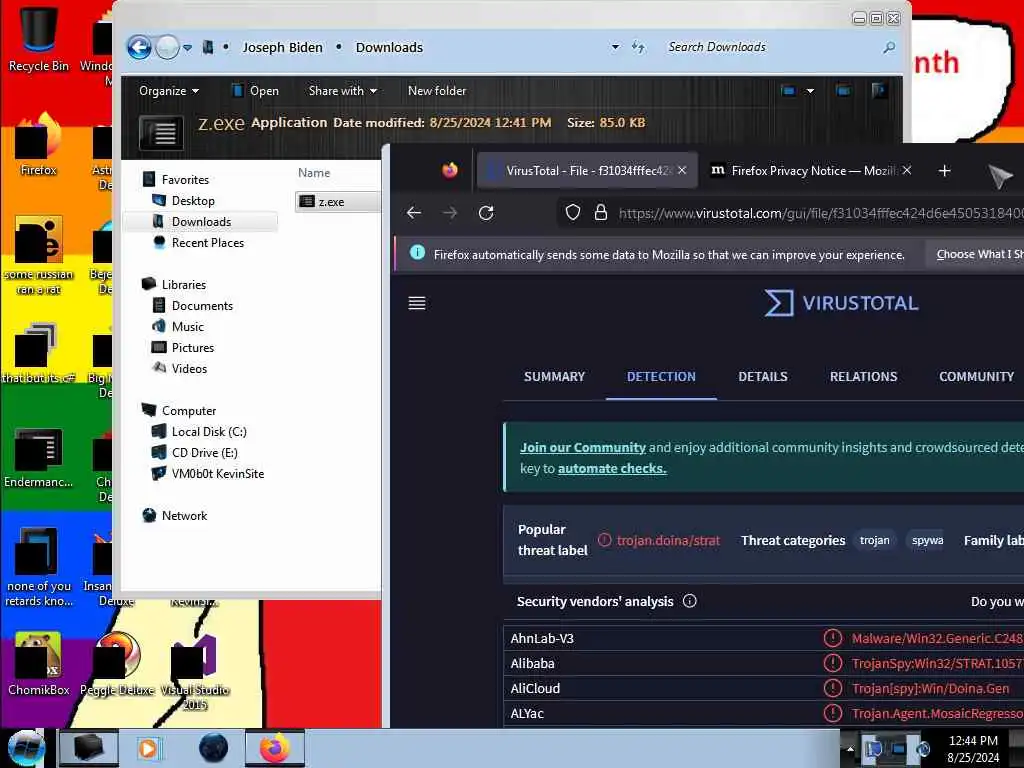Click the search magnifier icon in Explorer

point(889,47)
